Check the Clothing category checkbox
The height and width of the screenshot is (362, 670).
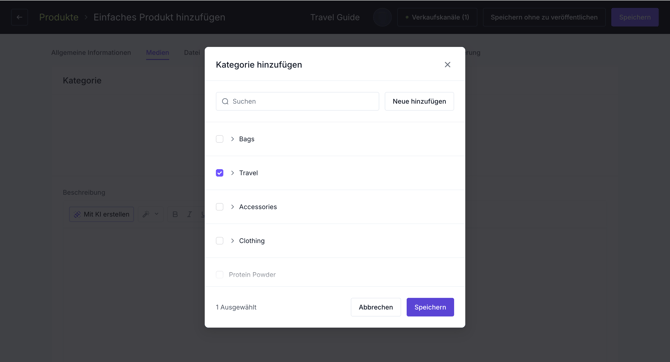coord(220,241)
